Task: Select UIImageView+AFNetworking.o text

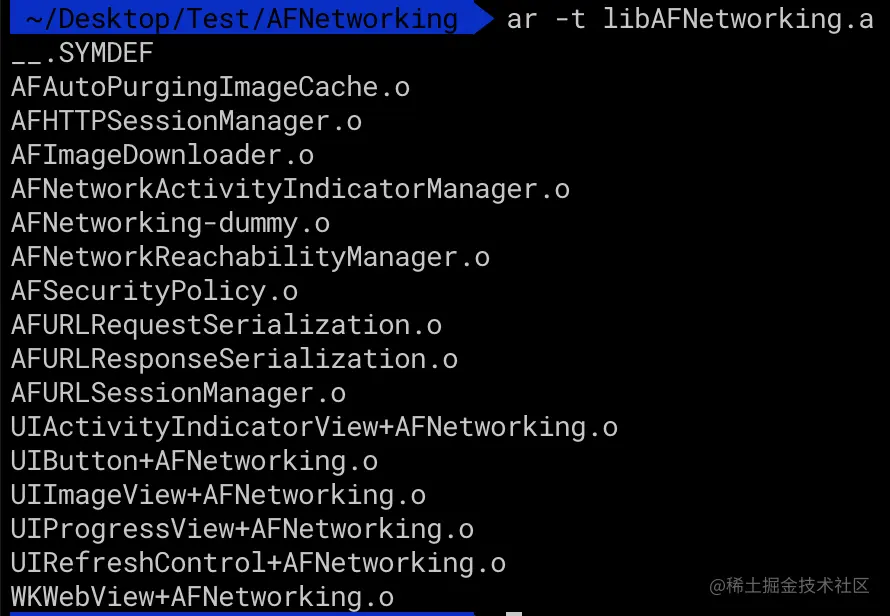Action: 219,495
